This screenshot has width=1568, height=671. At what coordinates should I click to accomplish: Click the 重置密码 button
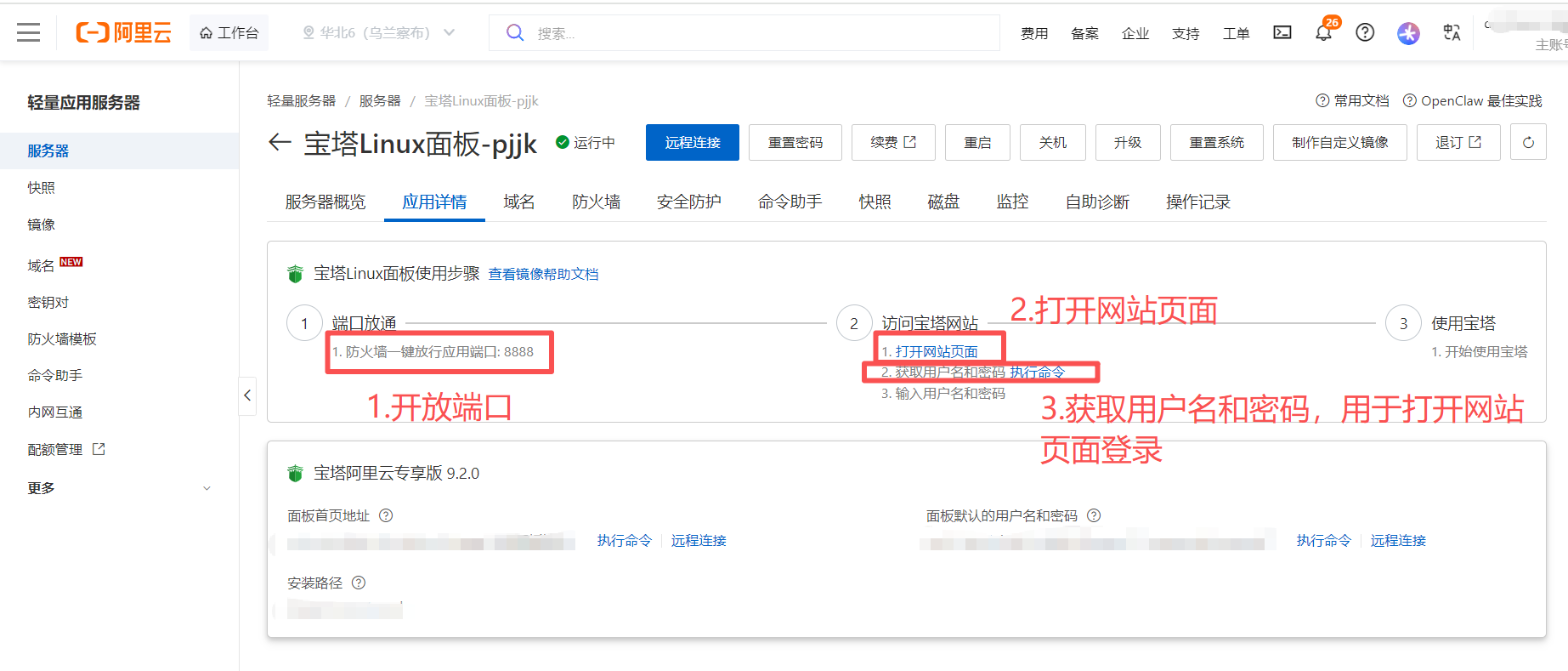(x=795, y=142)
